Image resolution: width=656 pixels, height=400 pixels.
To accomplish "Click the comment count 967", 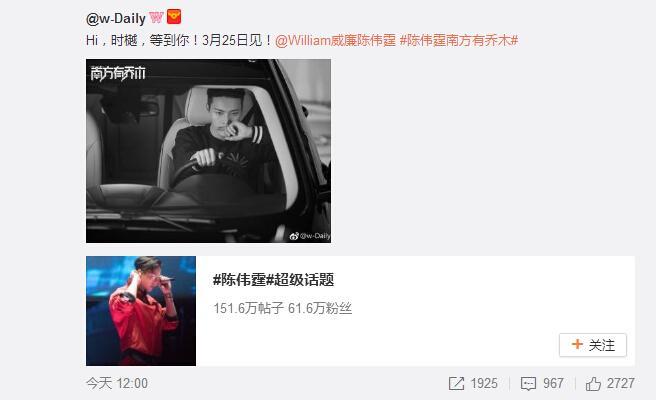I will point(553,383).
